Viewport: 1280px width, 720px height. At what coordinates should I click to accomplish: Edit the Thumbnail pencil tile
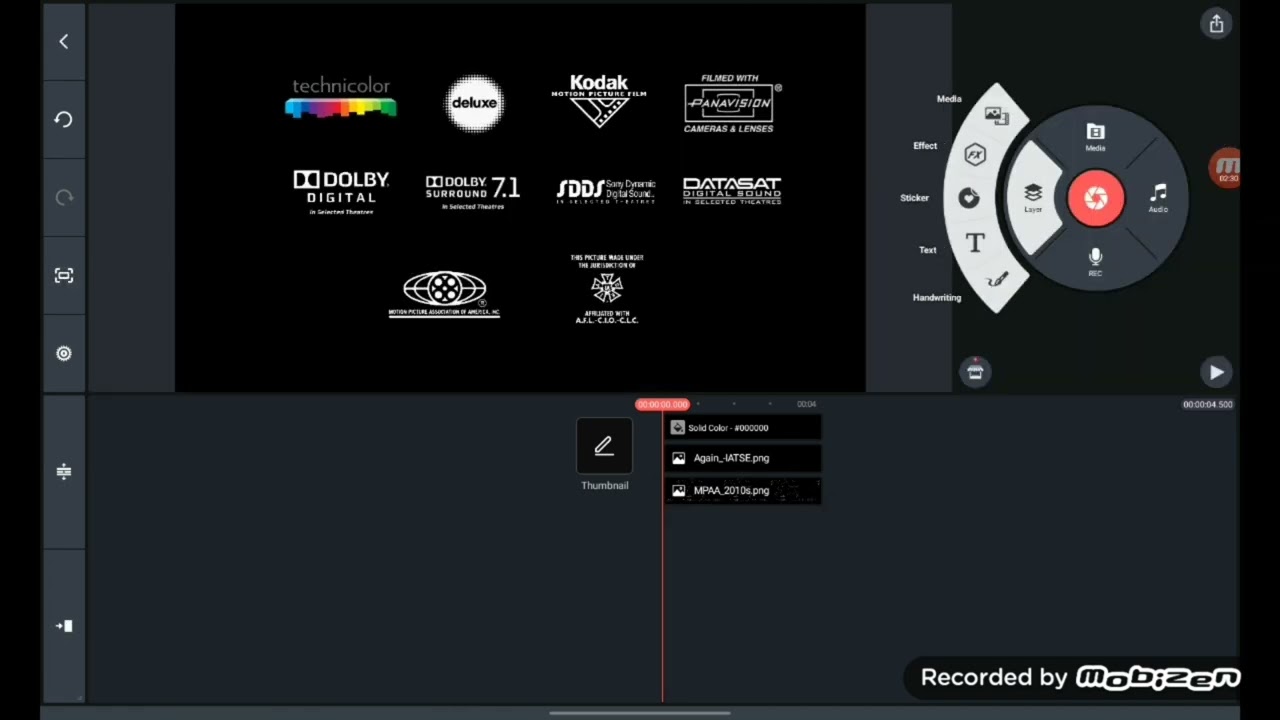coord(604,446)
